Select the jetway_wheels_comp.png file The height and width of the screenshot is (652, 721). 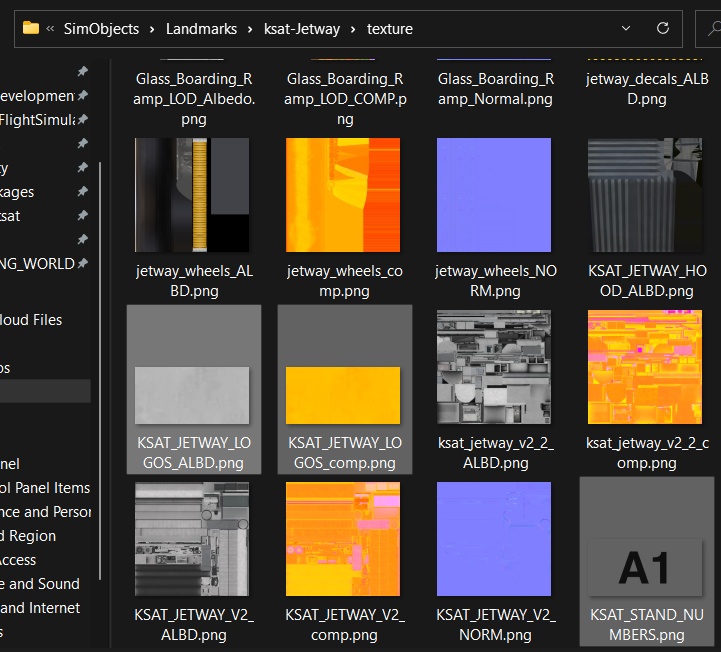click(x=342, y=195)
